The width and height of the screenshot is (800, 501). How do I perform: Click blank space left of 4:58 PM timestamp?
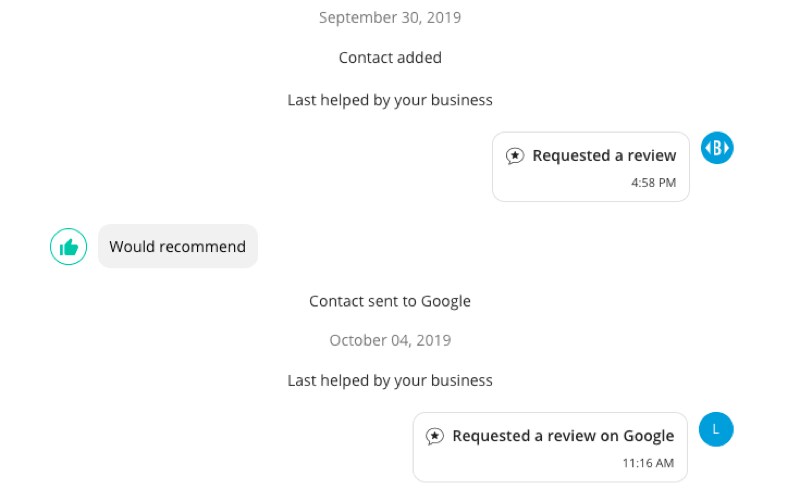[x=560, y=184]
